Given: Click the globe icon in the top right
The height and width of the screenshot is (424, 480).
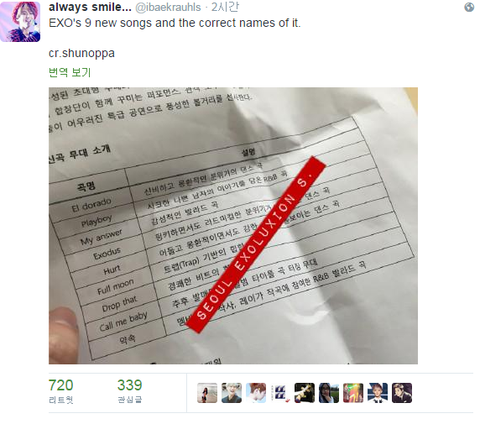Looking at the screenshot, I should pos(469,7).
